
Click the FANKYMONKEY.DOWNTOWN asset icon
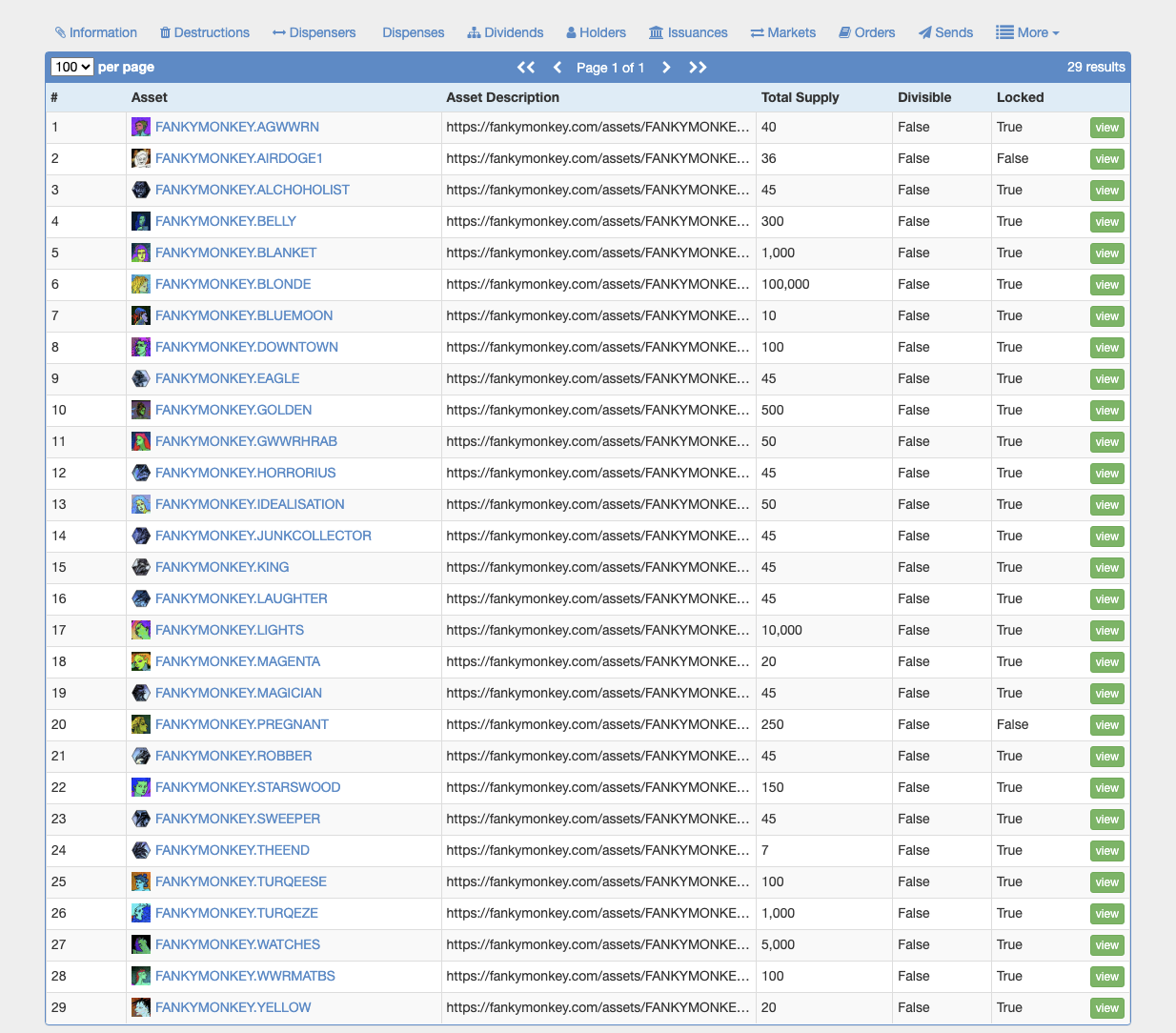pyautogui.click(x=141, y=348)
